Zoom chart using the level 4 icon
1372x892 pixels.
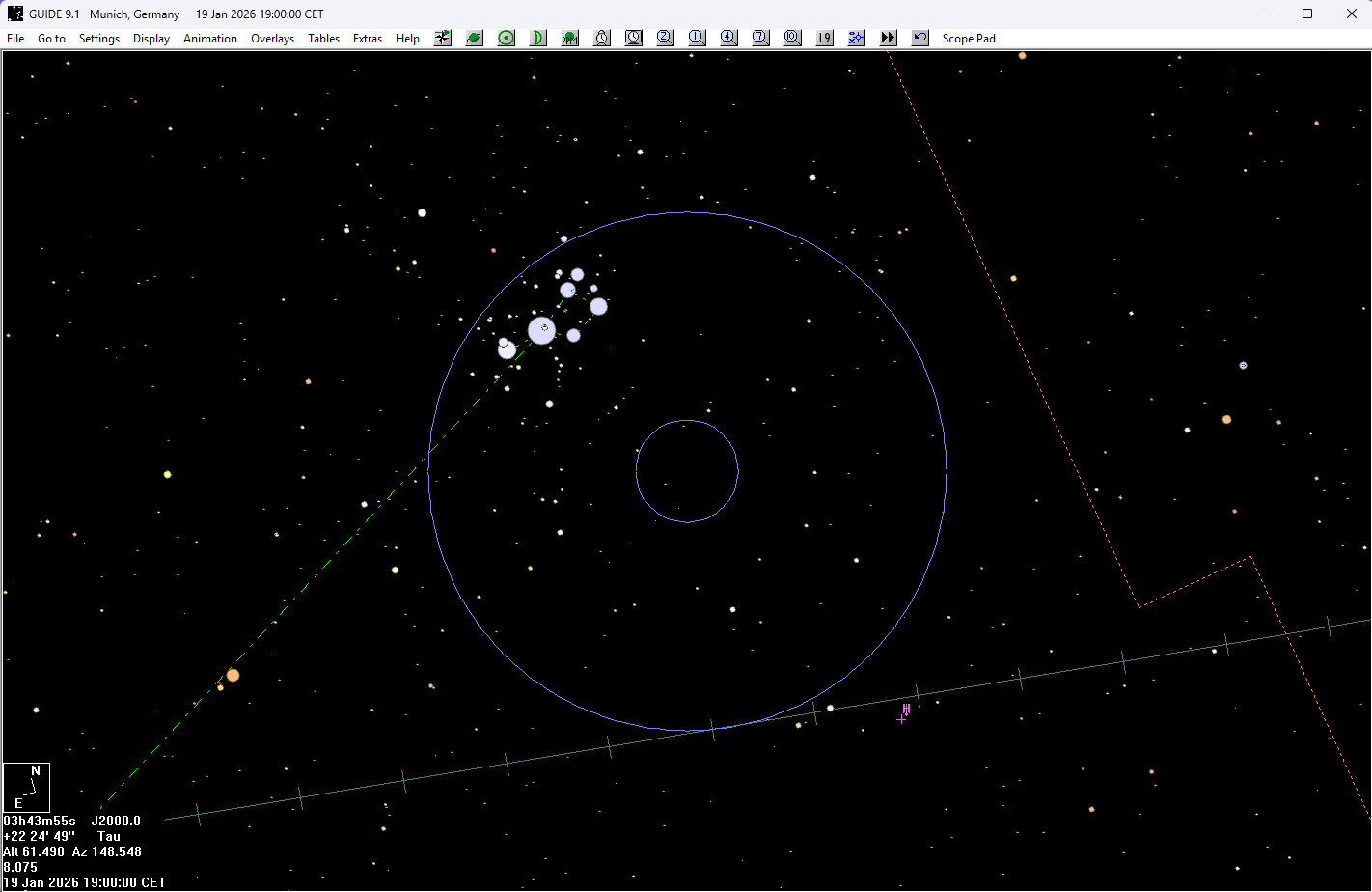point(728,38)
